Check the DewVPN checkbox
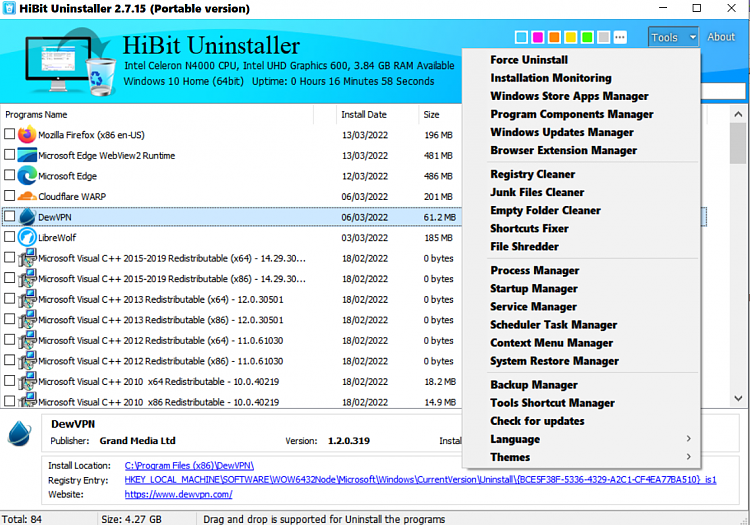The height and width of the screenshot is (525, 750). [10, 216]
